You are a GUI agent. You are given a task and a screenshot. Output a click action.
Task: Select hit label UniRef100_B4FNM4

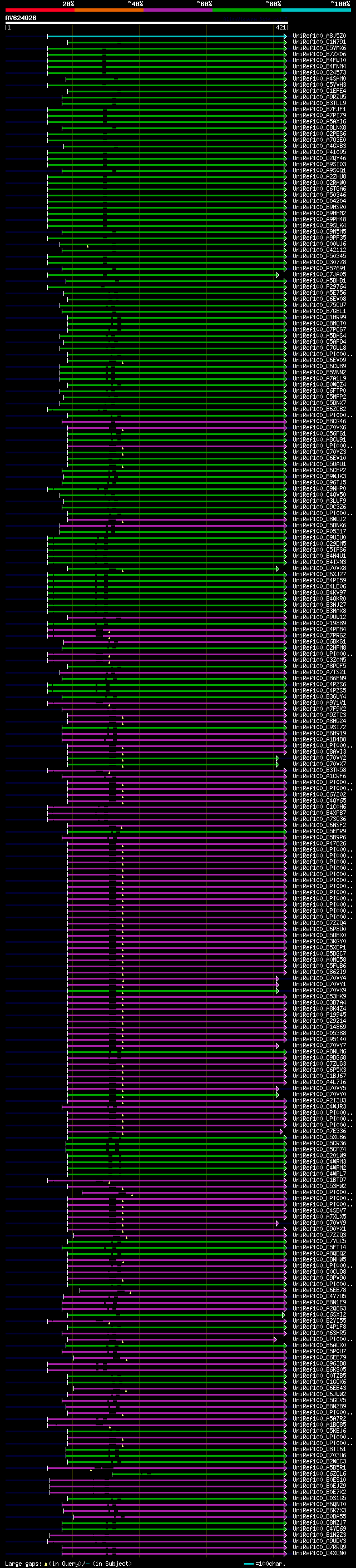point(319,66)
